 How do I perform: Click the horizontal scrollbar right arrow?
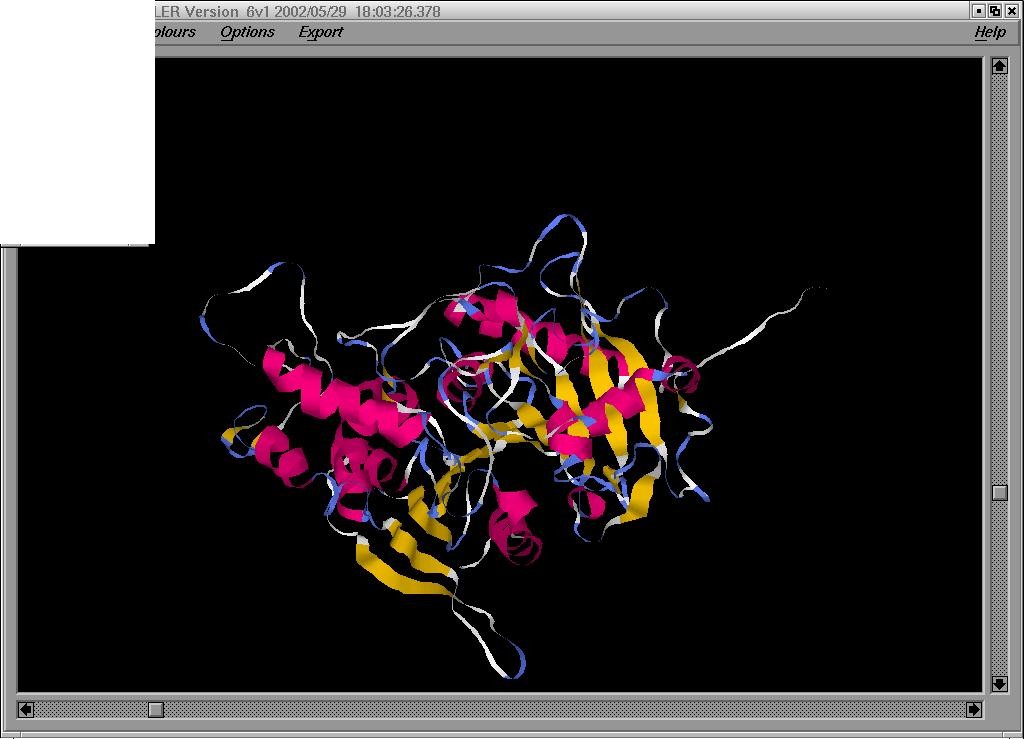click(x=973, y=709)
